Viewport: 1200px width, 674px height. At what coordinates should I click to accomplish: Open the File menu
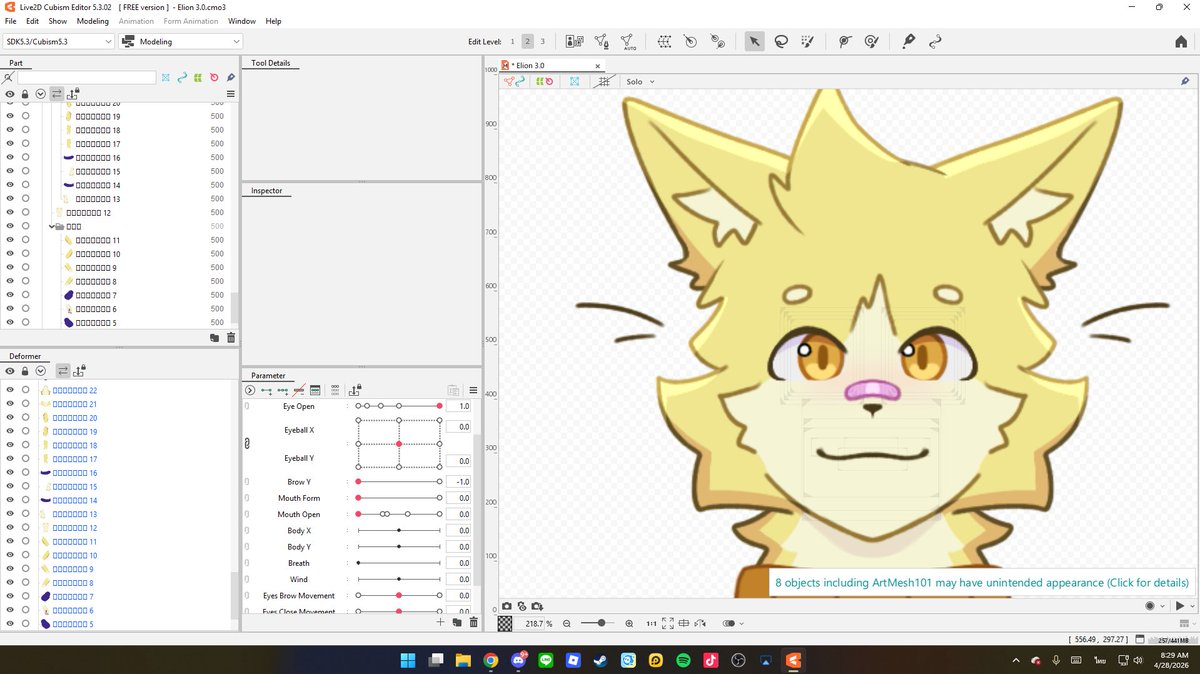(x=10, y=21)
